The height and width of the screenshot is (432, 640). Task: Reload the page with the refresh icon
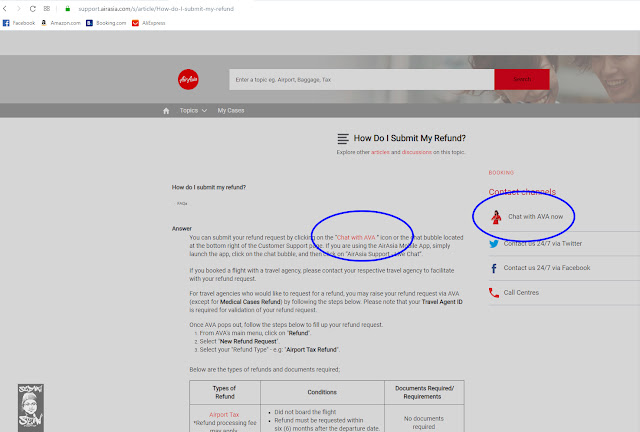tap(33, 9)
